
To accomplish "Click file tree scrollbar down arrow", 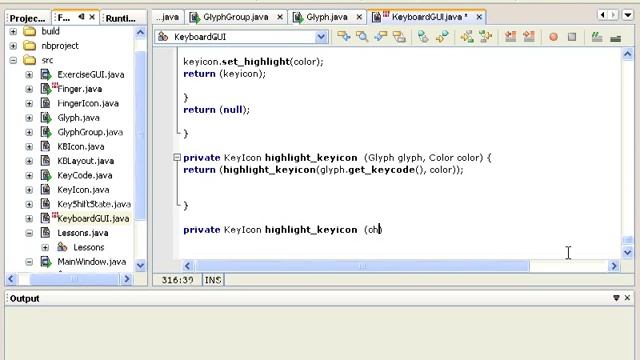I will (x=140, y=266).
